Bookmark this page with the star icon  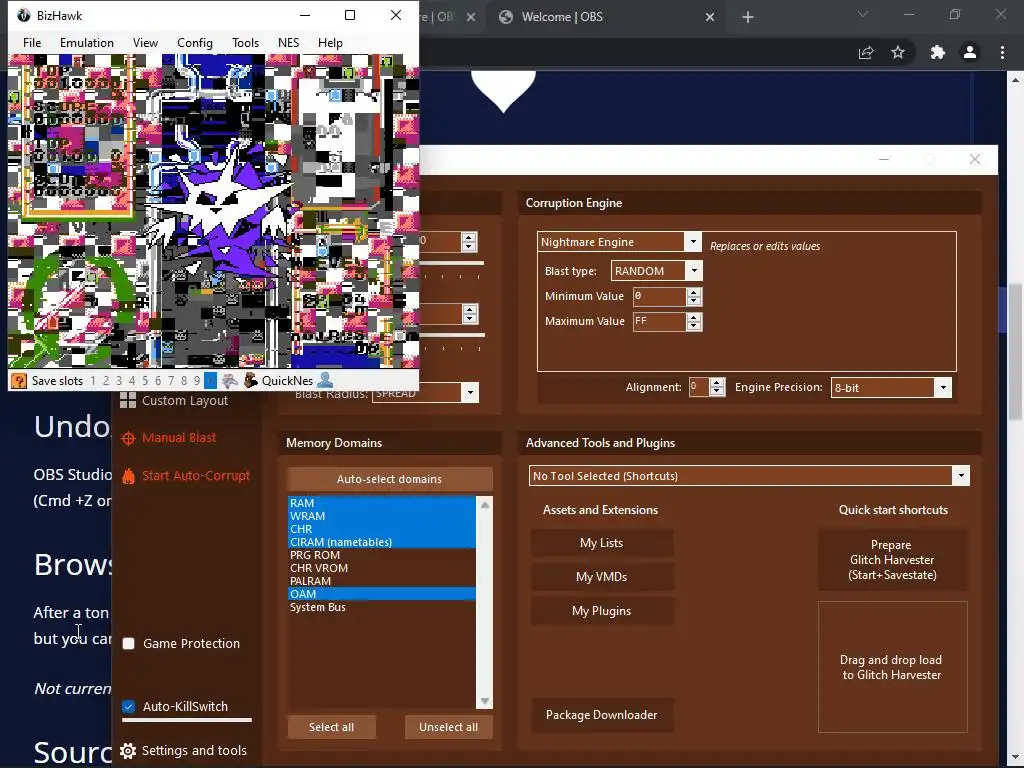[x=898, y=52]
